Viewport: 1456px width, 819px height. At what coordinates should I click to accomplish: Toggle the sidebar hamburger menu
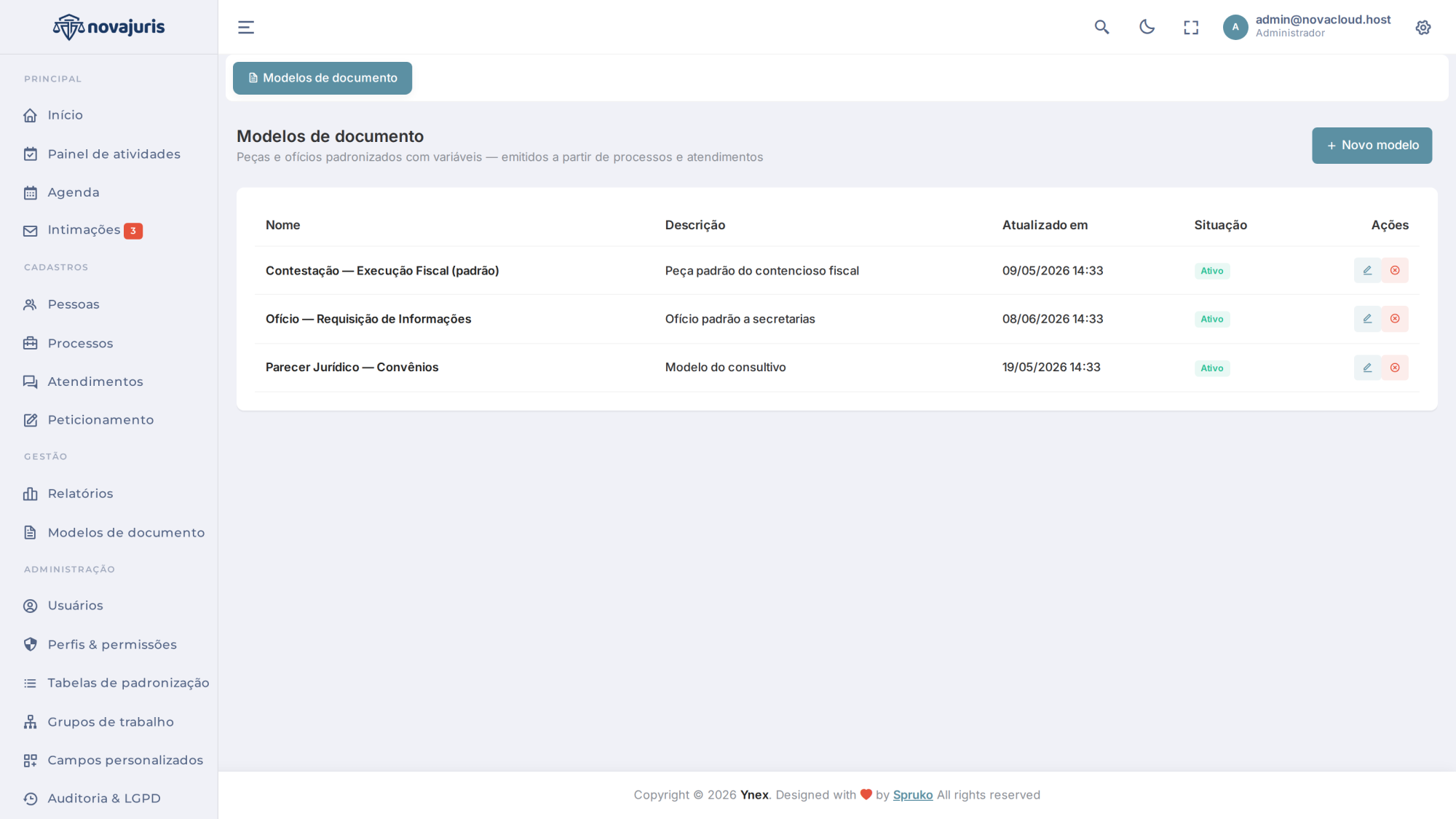click(246, 28)
